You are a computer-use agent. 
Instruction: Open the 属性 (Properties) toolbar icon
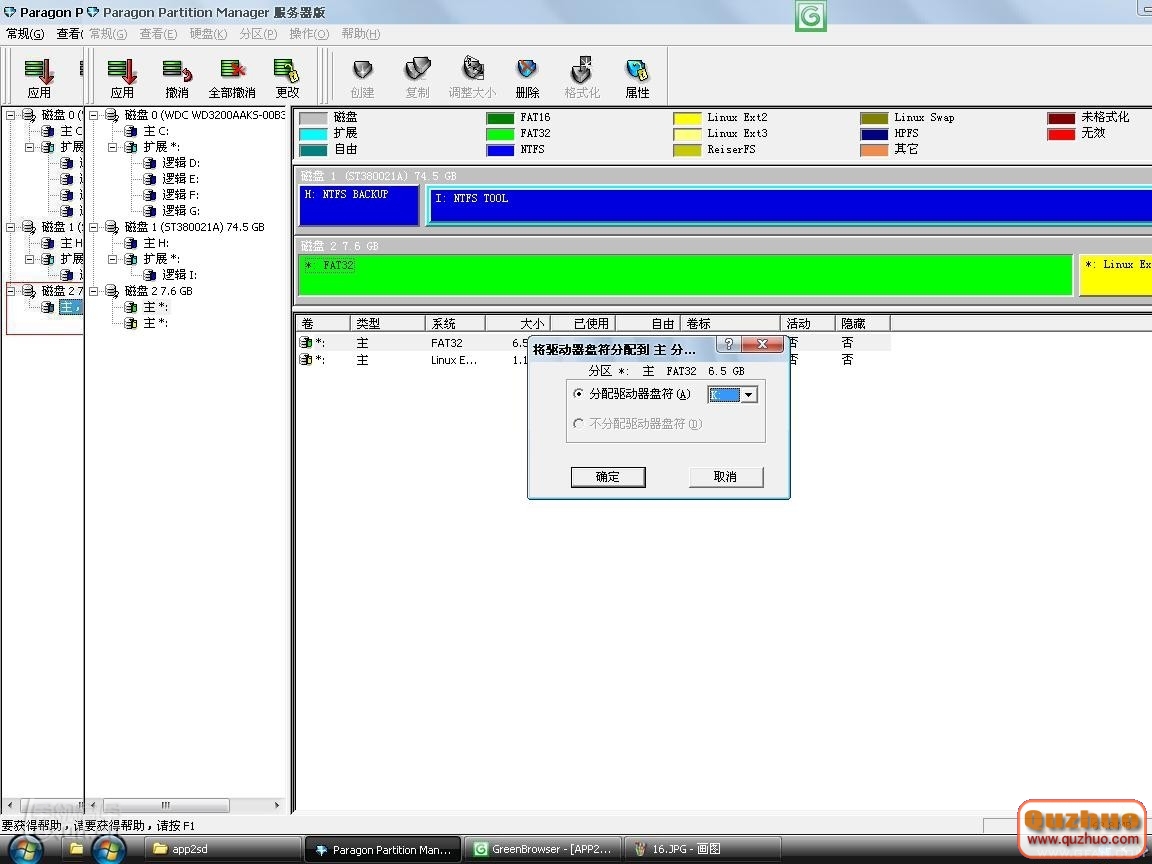(637, 77)
